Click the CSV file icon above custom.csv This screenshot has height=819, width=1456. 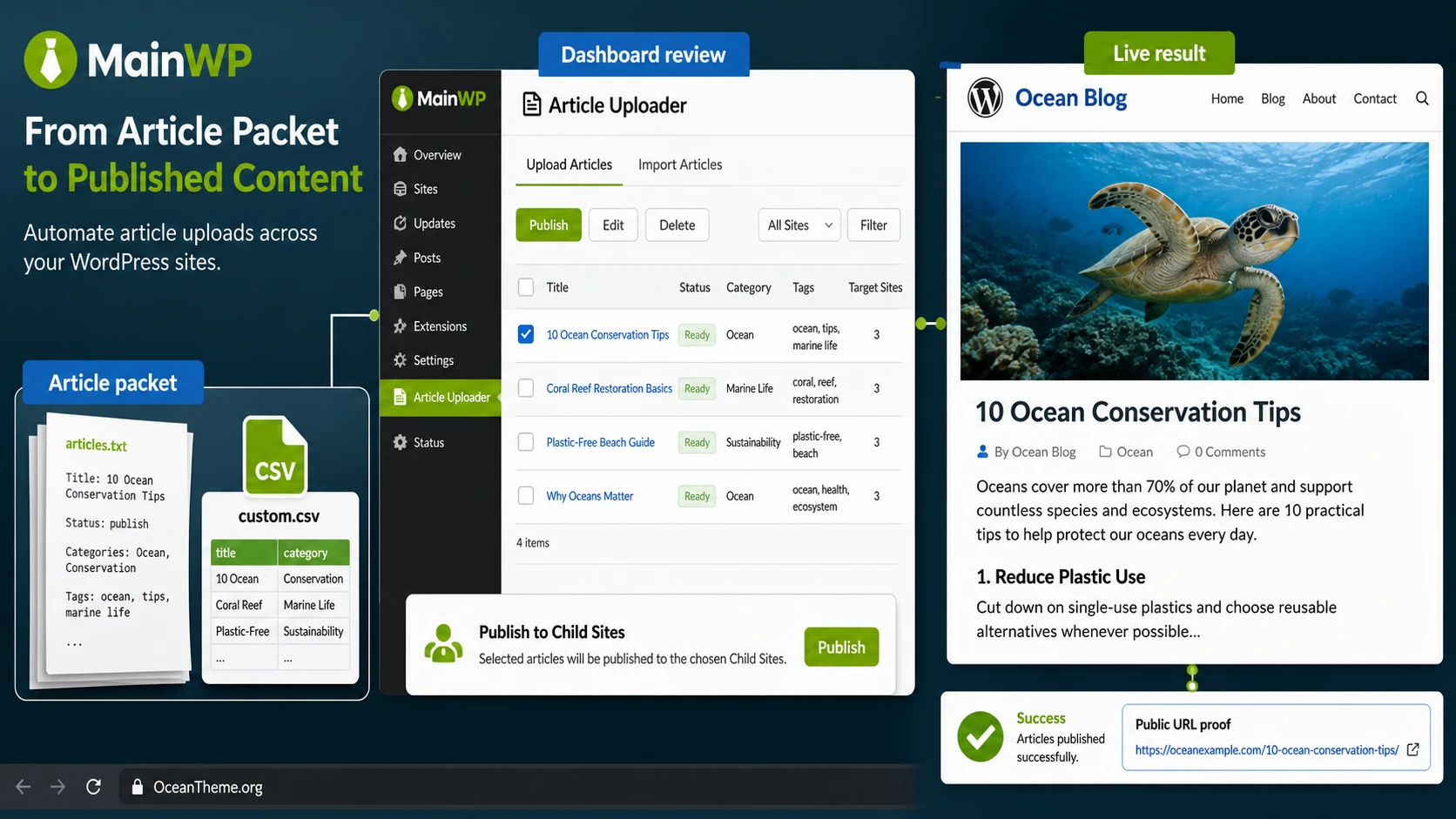[274, 455]
